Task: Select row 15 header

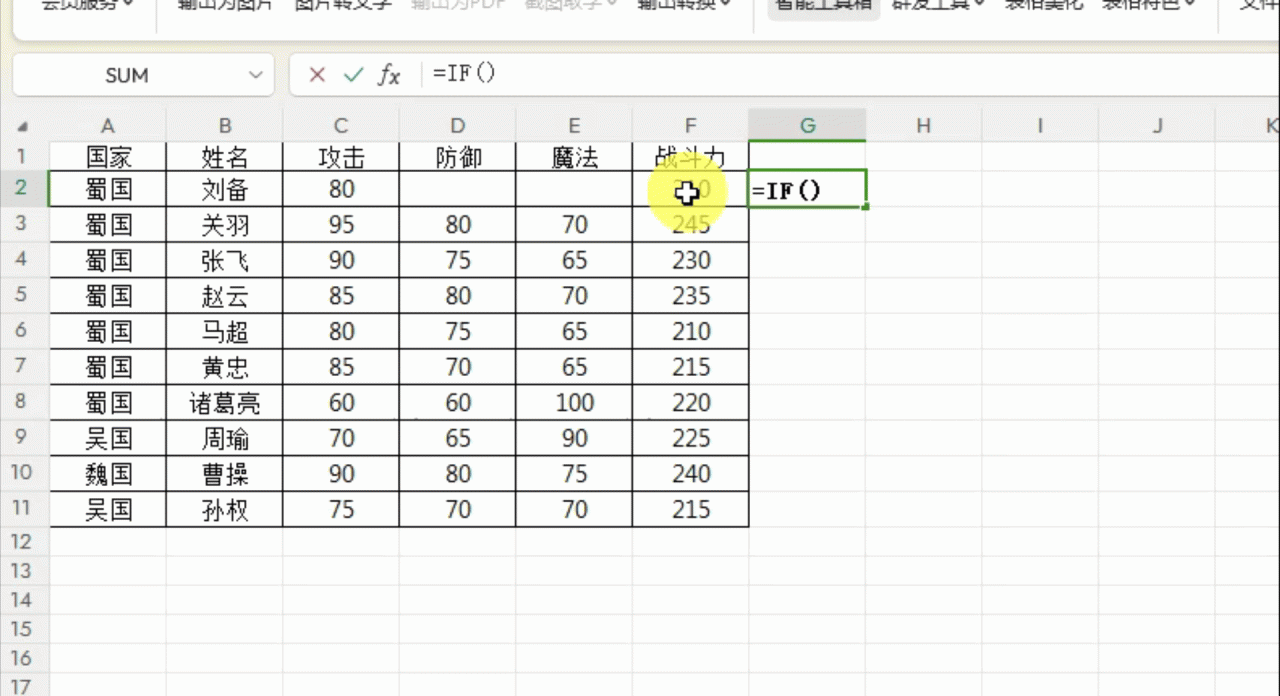Action: point(24,629)
